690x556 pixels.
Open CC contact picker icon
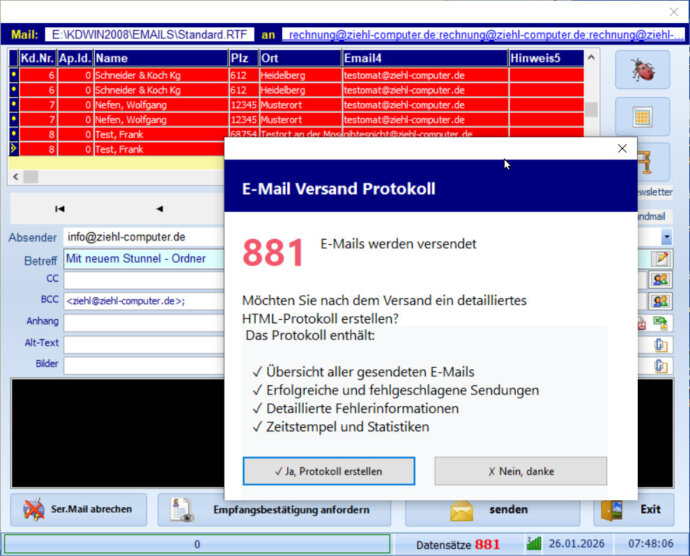click(x=660, y=279)
